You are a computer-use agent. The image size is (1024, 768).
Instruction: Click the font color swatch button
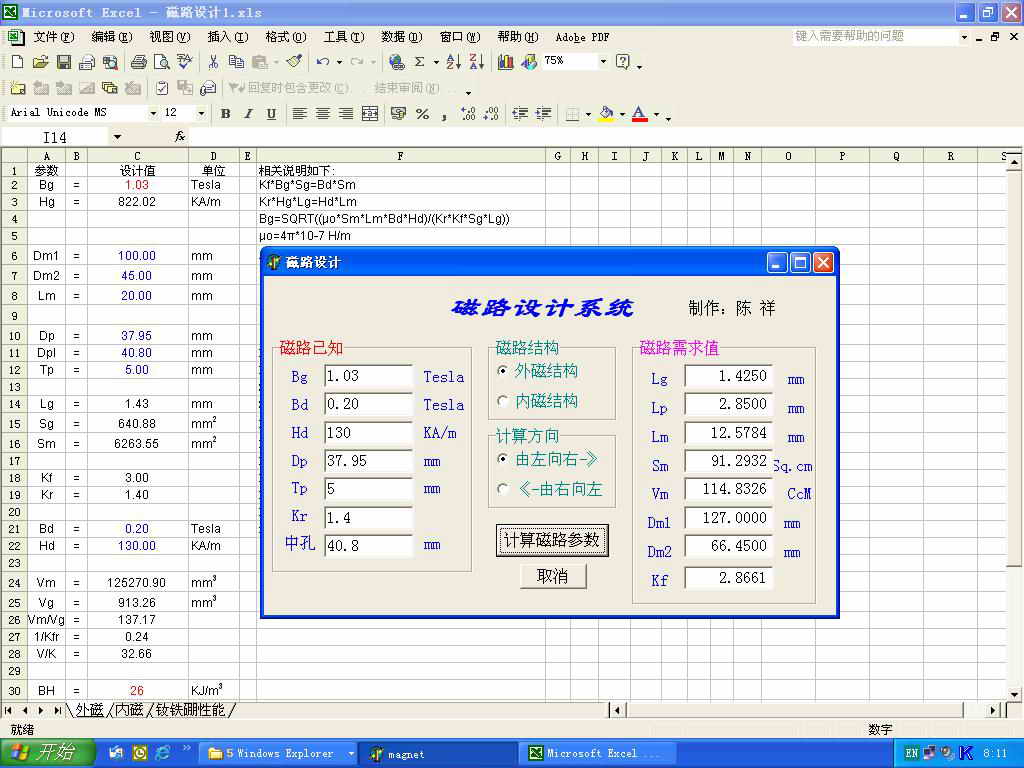pos(640,114)
